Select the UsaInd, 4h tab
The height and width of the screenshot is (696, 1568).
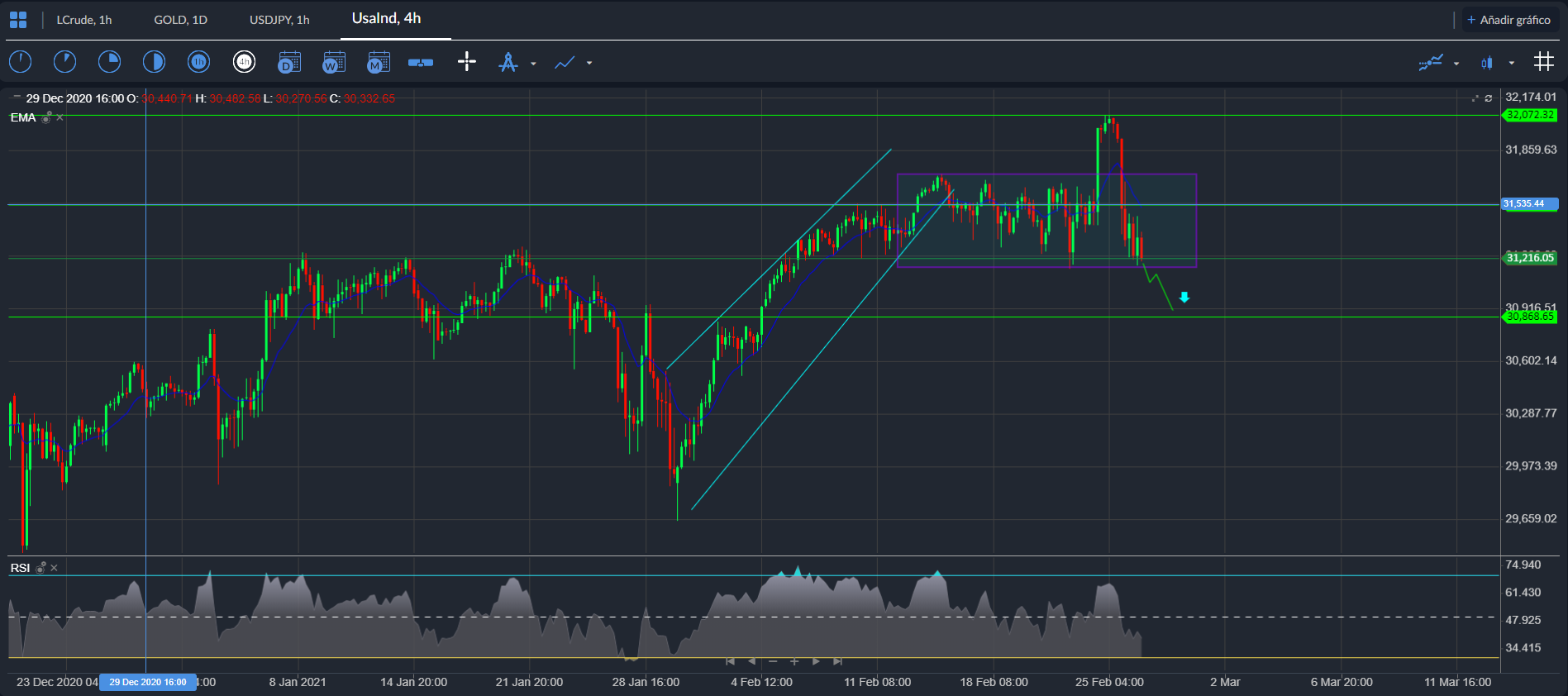pos(387,18)
